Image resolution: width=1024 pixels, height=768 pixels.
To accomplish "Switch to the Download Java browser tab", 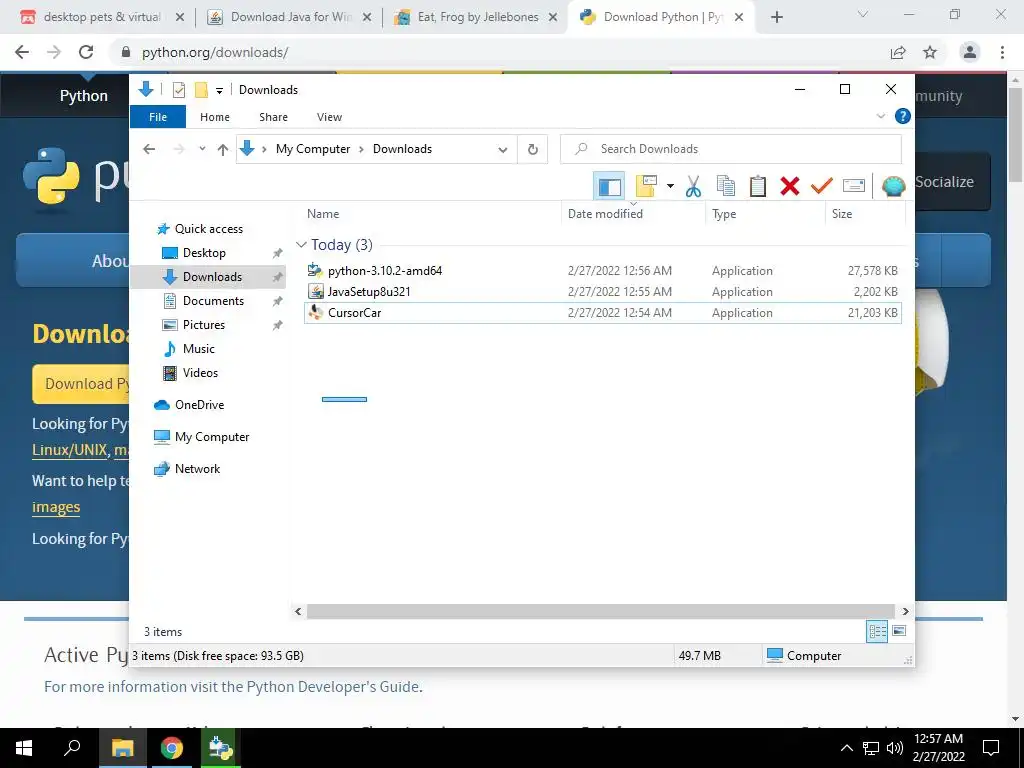I will (x=289, y=17).
